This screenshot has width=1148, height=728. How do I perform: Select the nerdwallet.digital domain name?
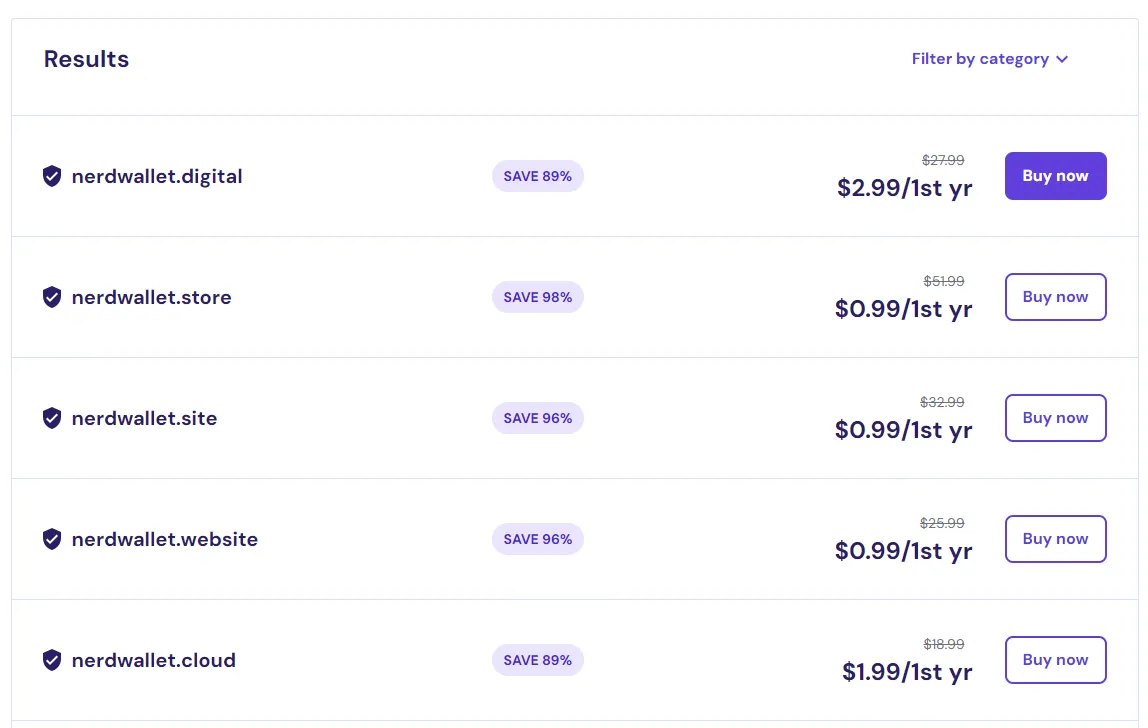(x=157, y=177)
